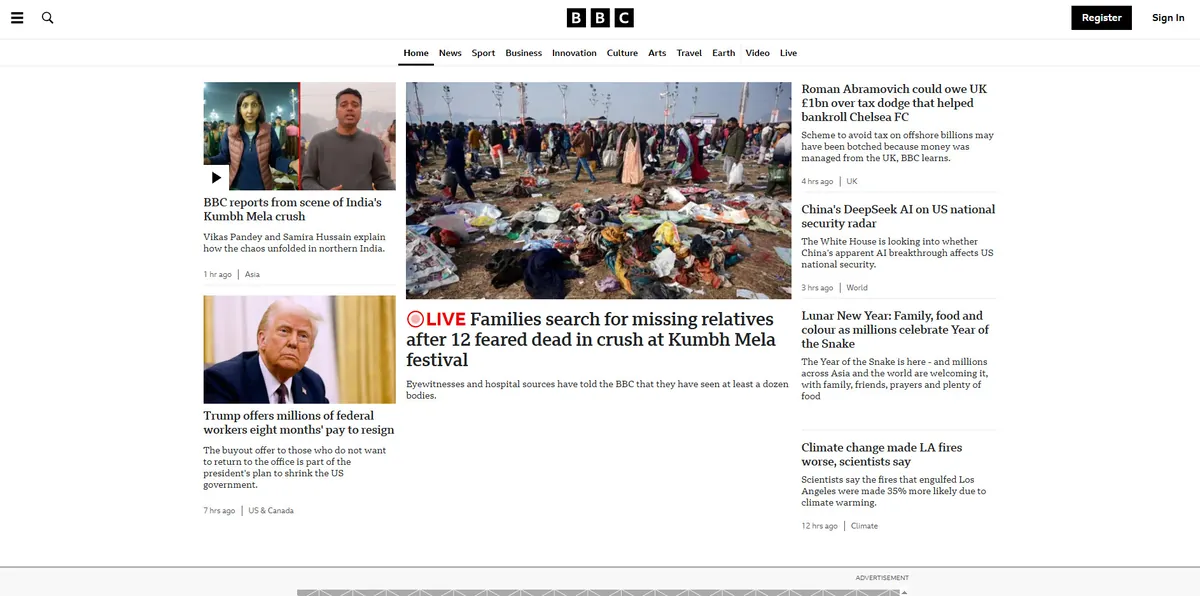Image resolution: width=1200 pixels, height=596 pixels.
Task: Open the Live section
Action: coord(788,53)
